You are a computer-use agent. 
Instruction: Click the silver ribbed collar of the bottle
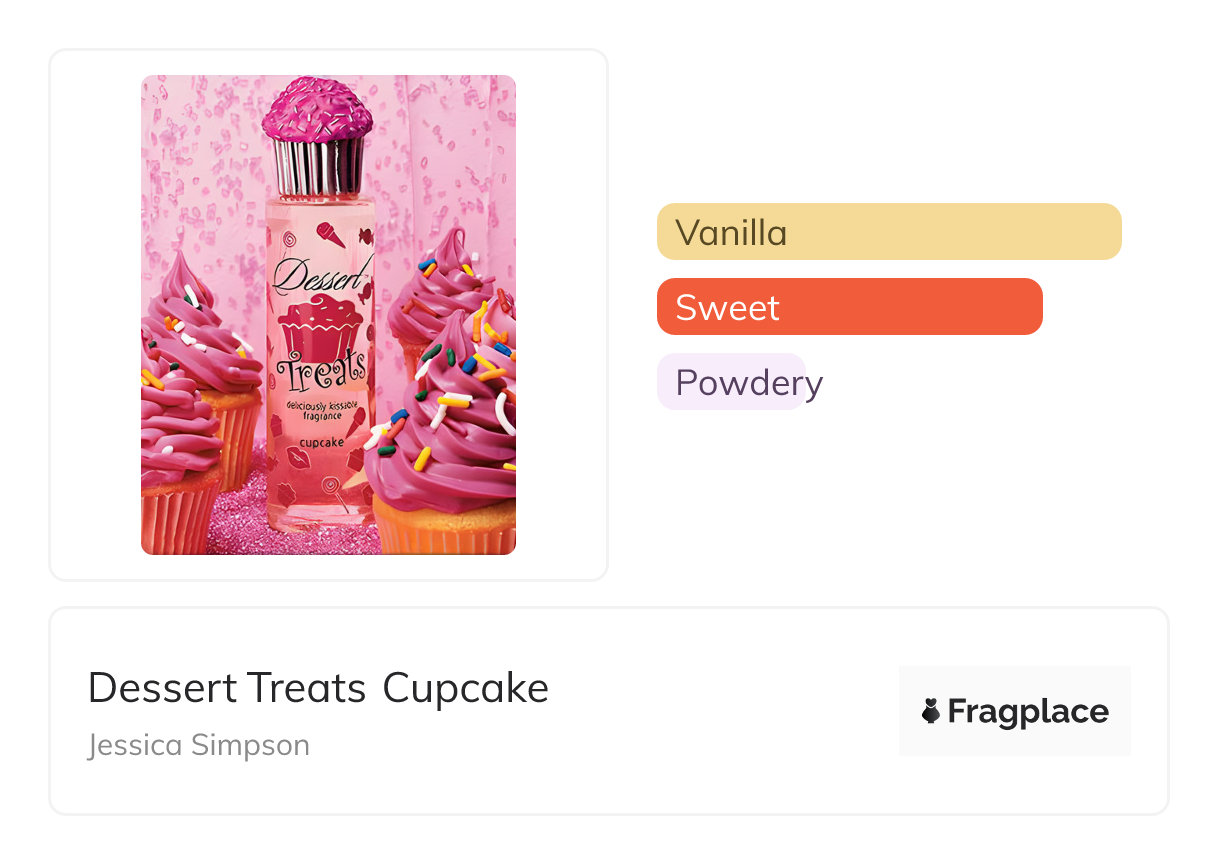[318, 165]
